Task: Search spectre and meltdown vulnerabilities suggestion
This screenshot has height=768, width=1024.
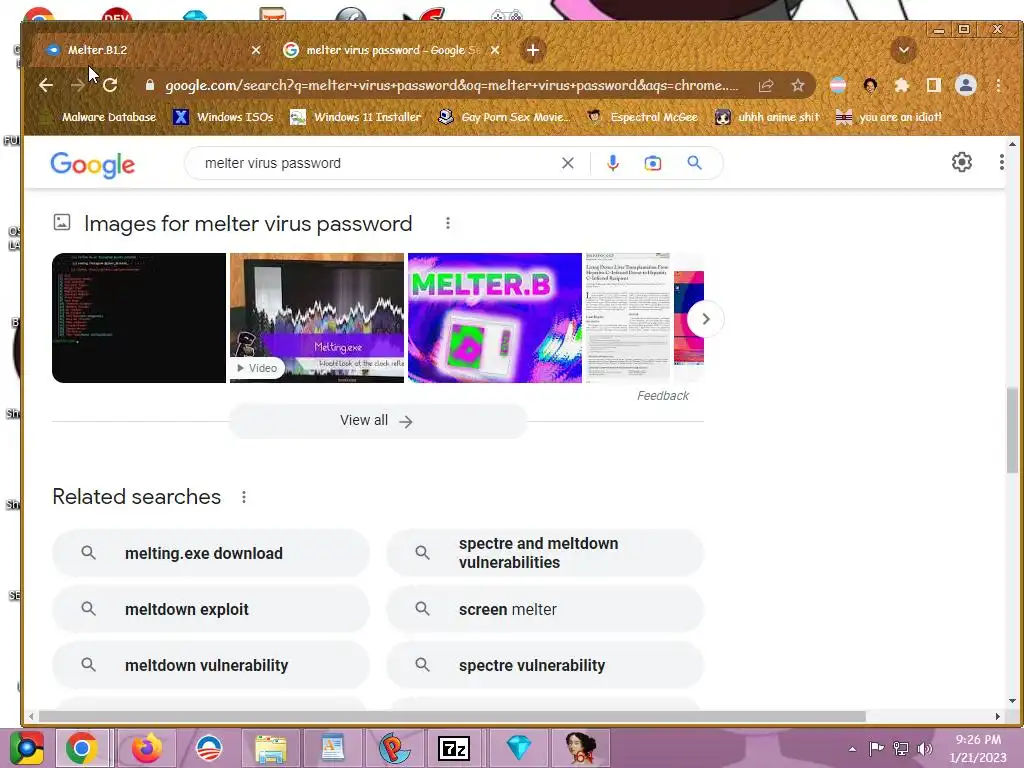Action: pos(545,553)
